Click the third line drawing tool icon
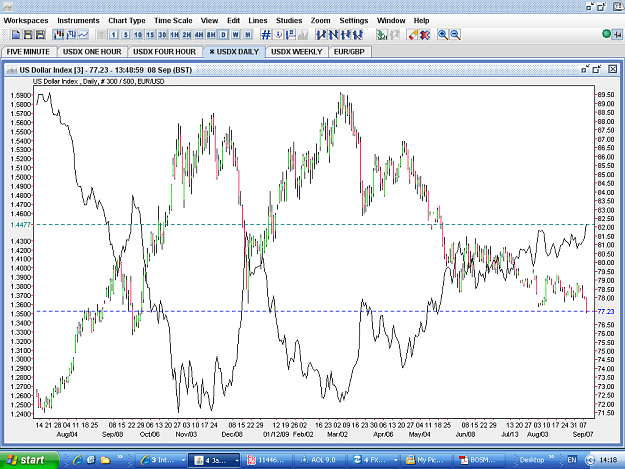This screenshot has height=469, width=625. (x=346, y=35)
